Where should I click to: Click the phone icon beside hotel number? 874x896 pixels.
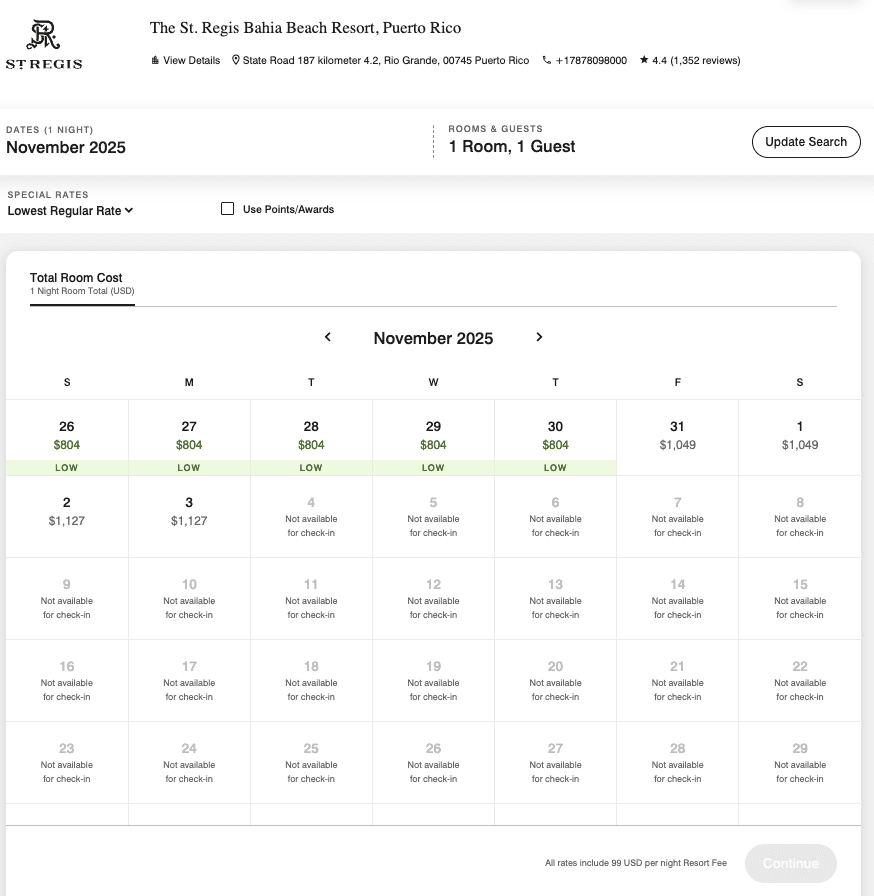click(547, 61)
